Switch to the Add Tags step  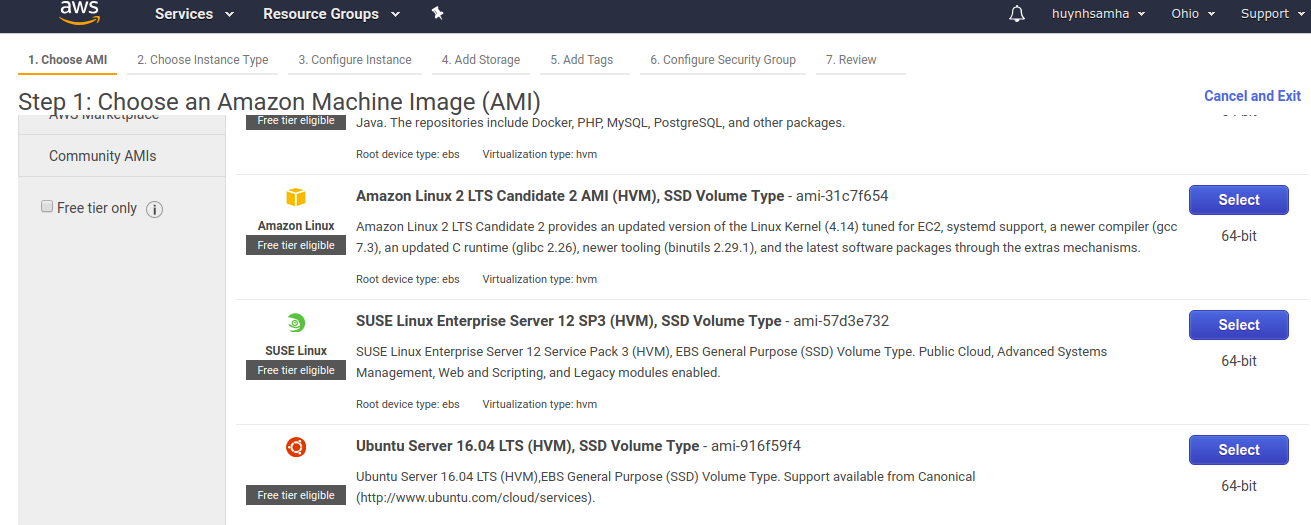pyautogui.click(x=582, y=60)
